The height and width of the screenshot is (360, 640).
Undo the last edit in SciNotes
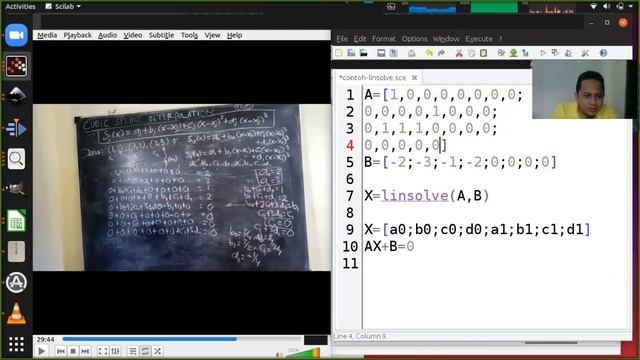coord(429,53)
